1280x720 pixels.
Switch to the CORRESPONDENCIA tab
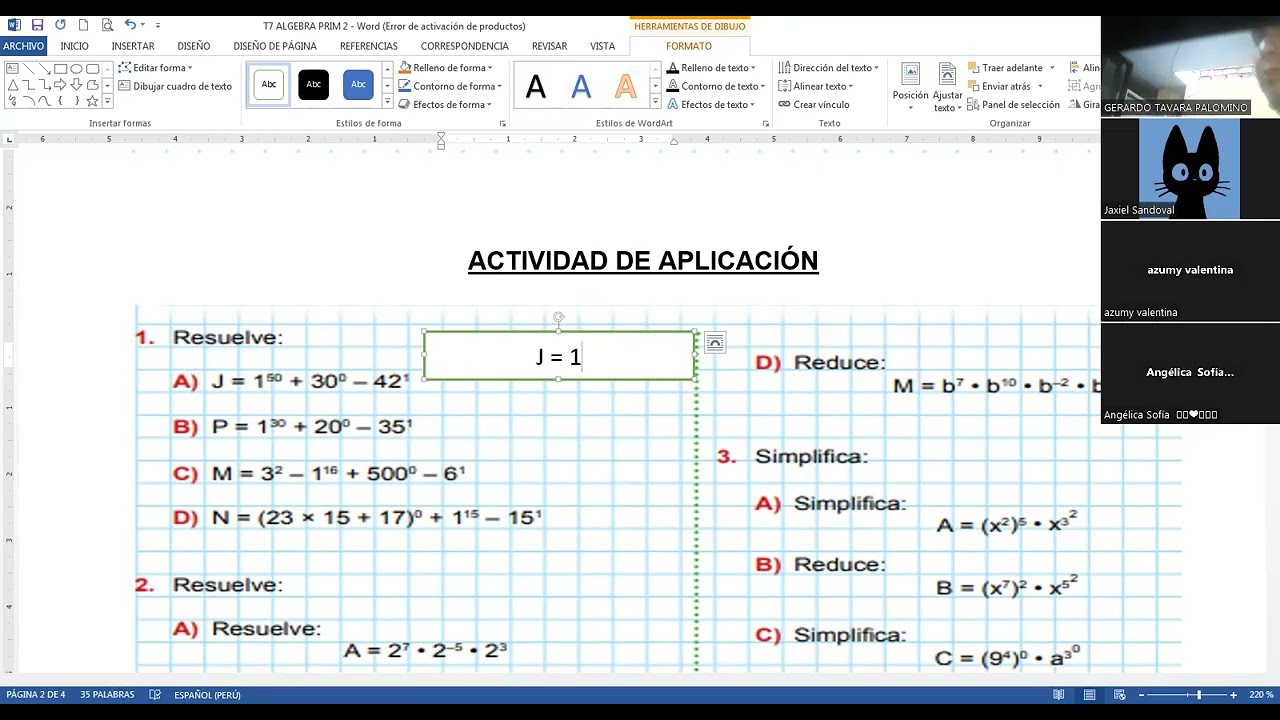(x=465, y=46)
